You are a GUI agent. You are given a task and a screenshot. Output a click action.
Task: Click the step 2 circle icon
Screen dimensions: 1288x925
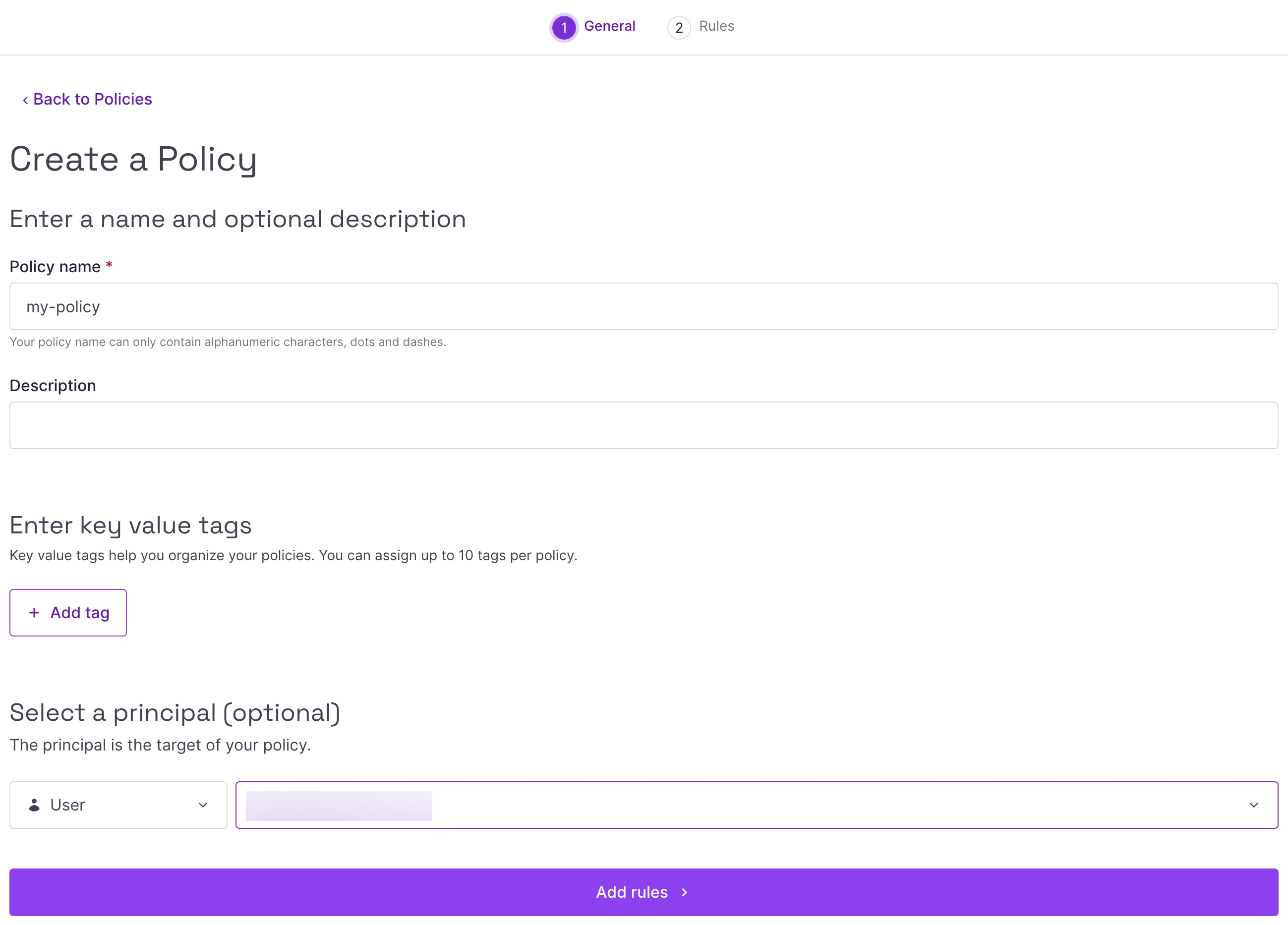(x=679, y=27)
